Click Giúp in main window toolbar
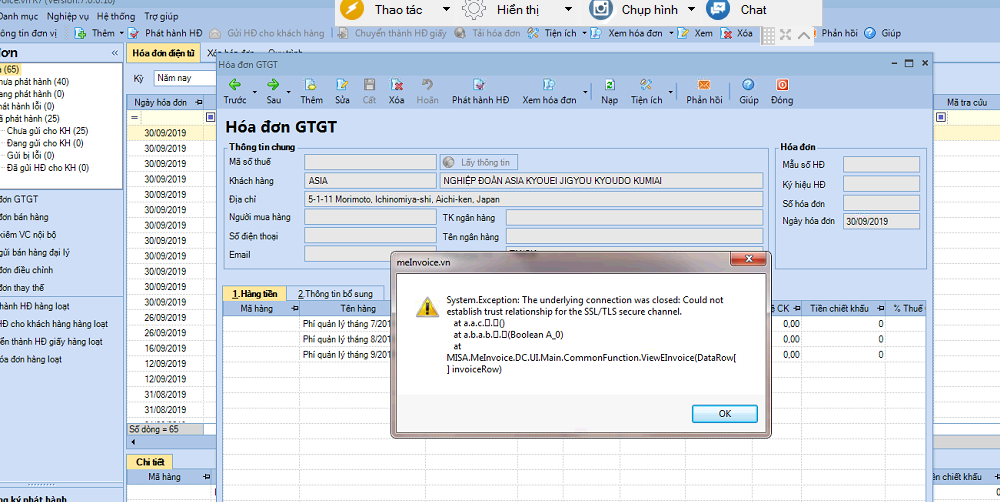The image size is (1000, 502). tap(883, 33)
